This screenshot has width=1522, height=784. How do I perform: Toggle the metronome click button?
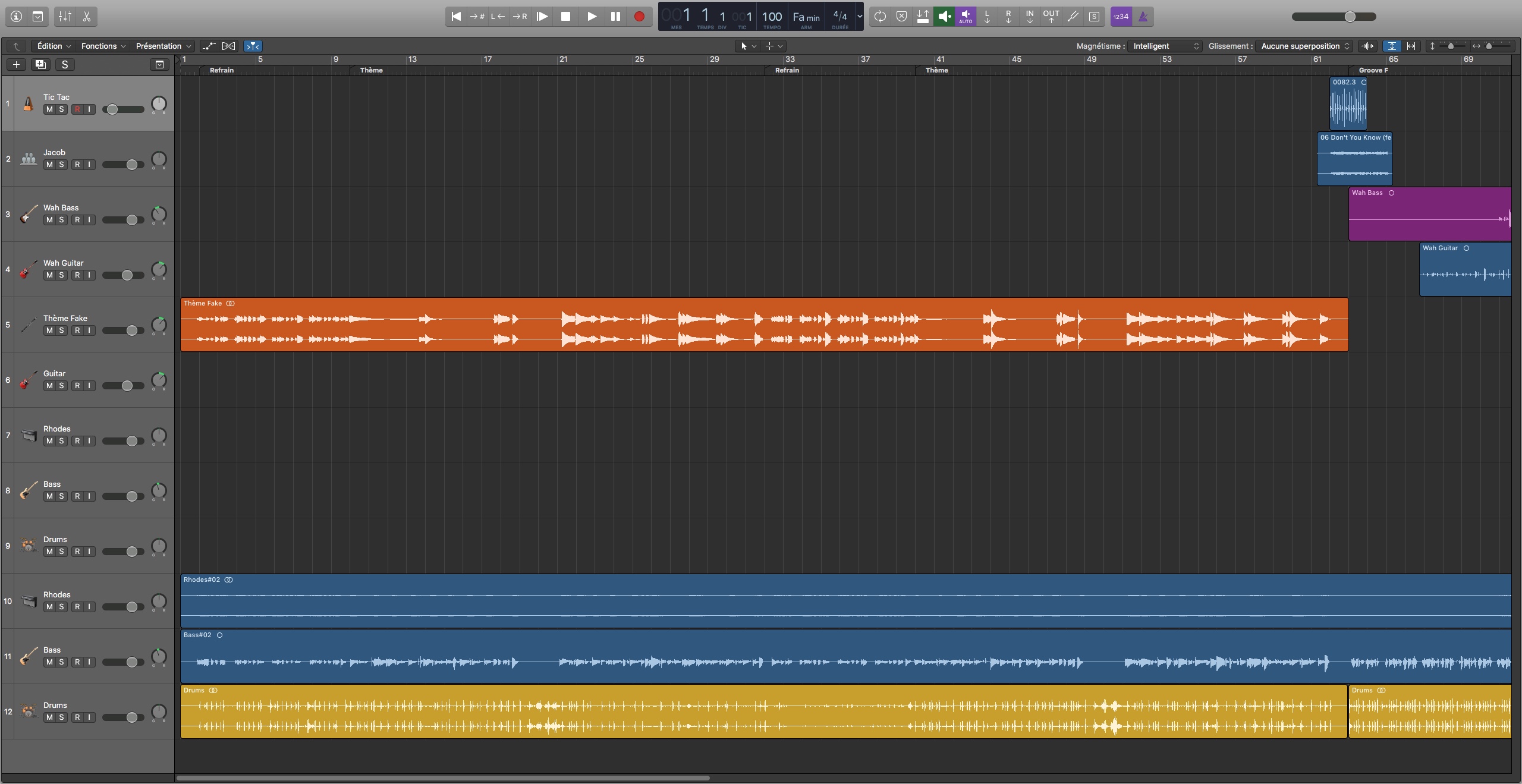point(1143,17)
